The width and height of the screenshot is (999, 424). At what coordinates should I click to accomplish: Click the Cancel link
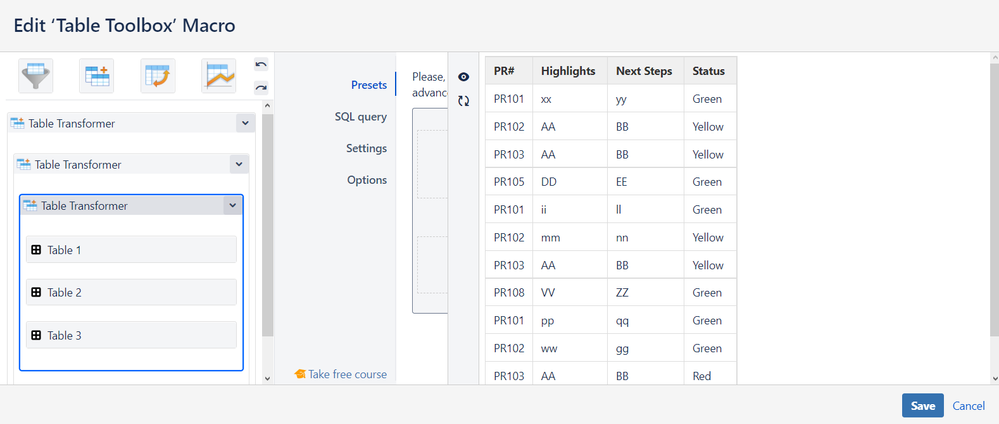tap(968, 406)
